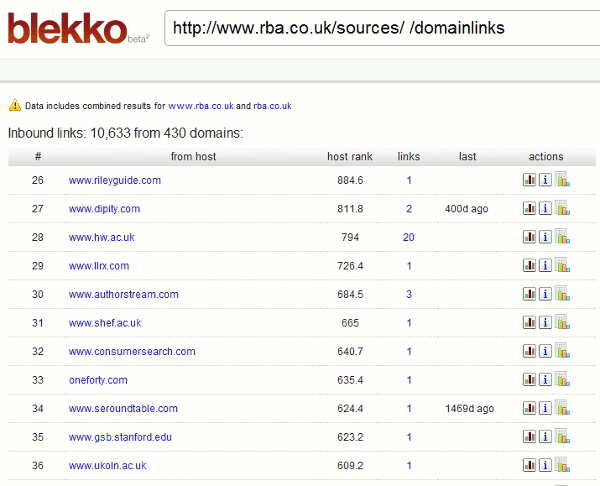Click the '1469d ago' cell

(470, 409)
